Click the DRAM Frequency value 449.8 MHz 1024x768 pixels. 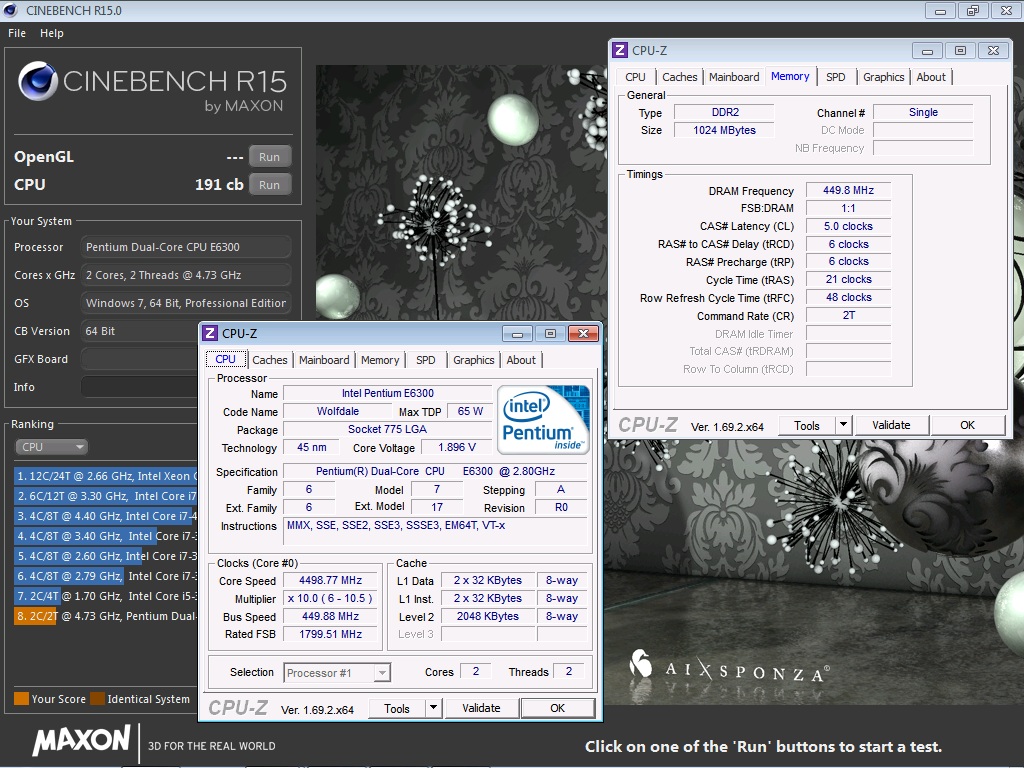tap(848, 191)
